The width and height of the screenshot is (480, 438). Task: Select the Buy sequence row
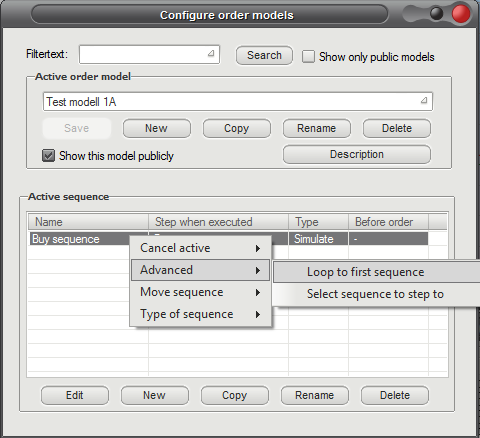tap(228, 239)
